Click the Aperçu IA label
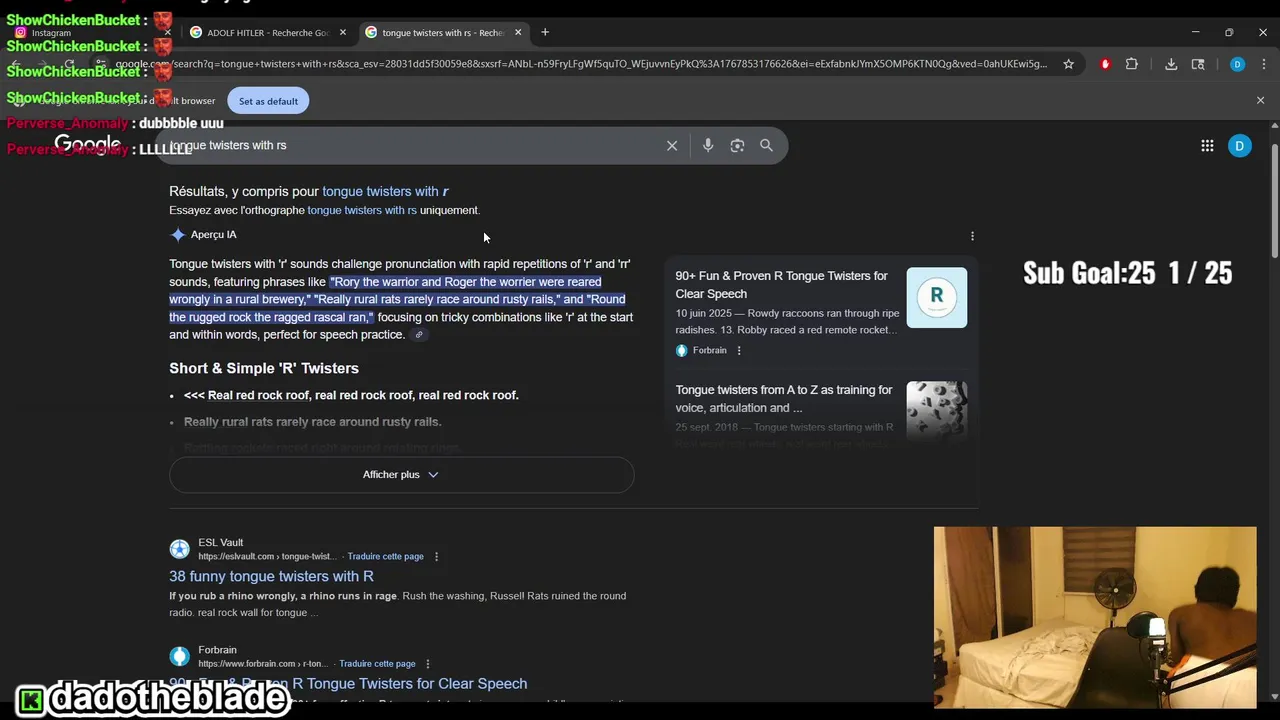The height and width of the screenshot is (720, 1280). [x=214, y=235]
